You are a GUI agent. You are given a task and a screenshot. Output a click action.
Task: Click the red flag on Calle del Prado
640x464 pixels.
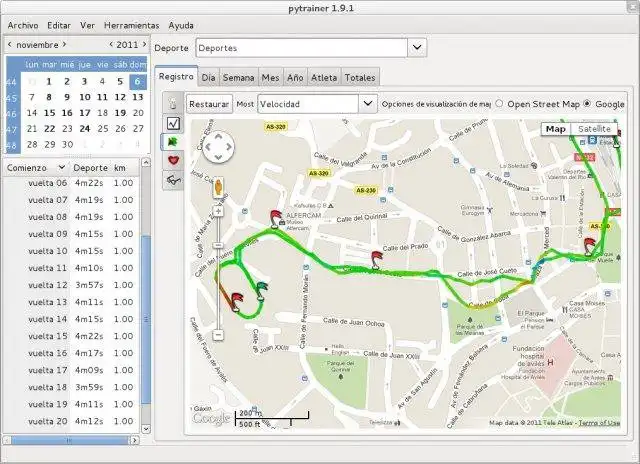tap(376, 260)
